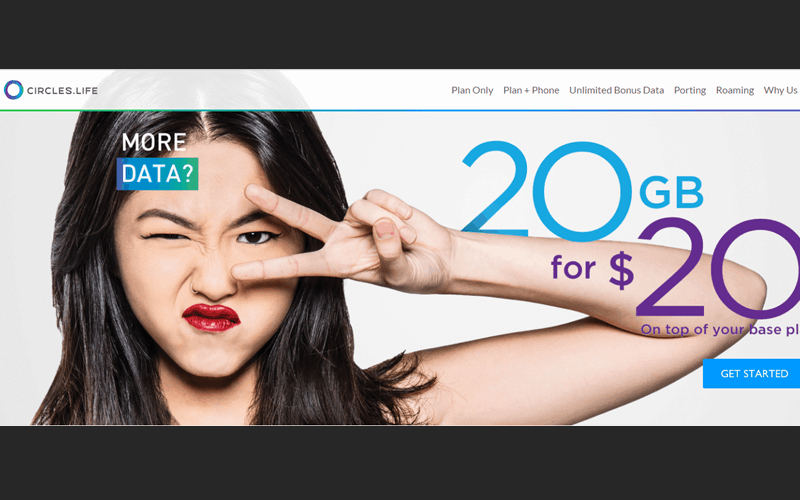Click the blue GB label
The height and width of the screenshot is (500, 800).
671,192
